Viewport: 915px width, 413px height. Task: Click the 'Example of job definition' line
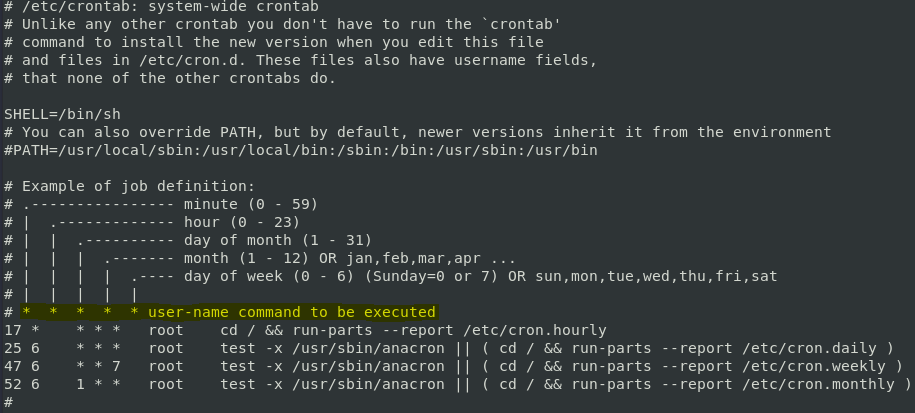click(130, 187)
